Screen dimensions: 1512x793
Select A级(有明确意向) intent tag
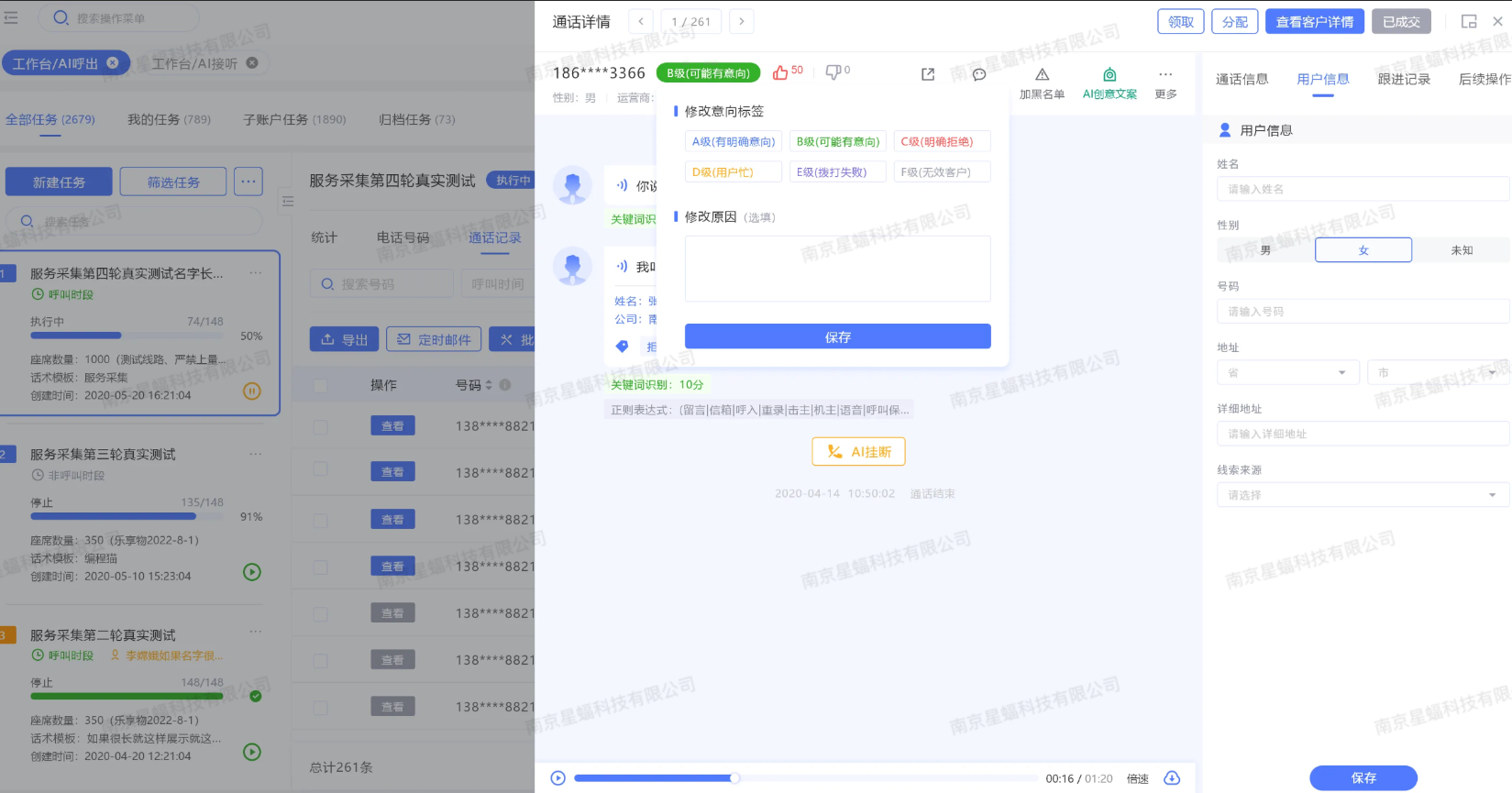coord(734,142)
